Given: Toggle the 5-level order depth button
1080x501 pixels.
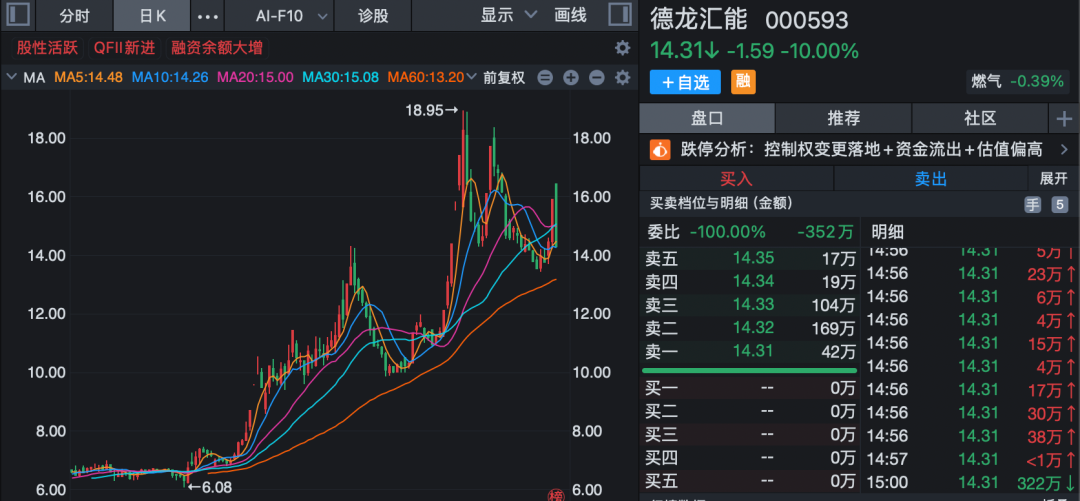Looking at the screenshot, I should [x=1059, y=204].
